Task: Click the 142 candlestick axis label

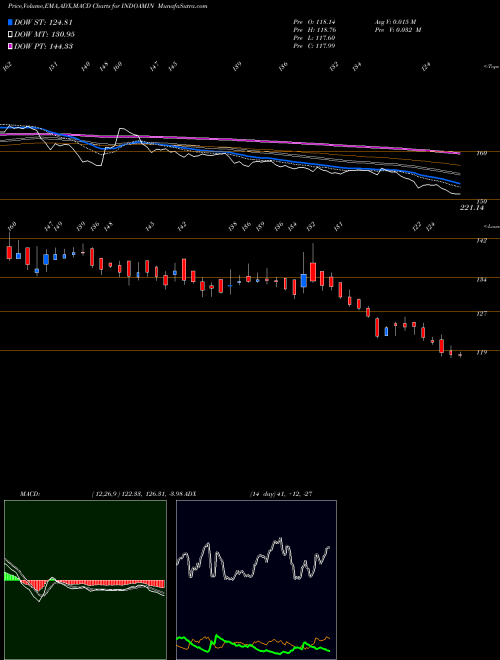Action: click(482, 241)
